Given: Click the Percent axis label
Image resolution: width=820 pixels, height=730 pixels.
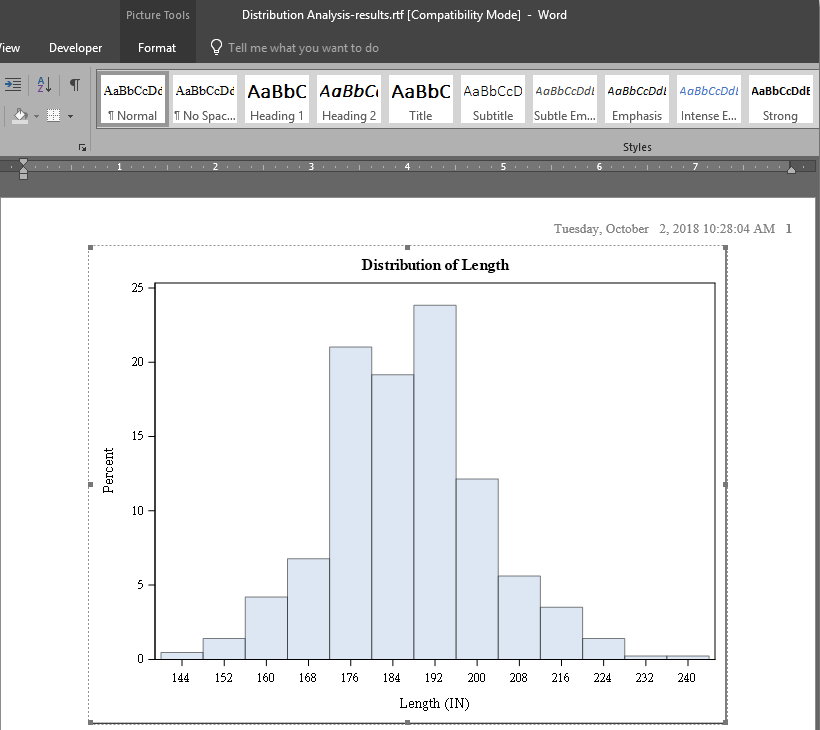Looking at the screenshot, I should coord(108,470).
